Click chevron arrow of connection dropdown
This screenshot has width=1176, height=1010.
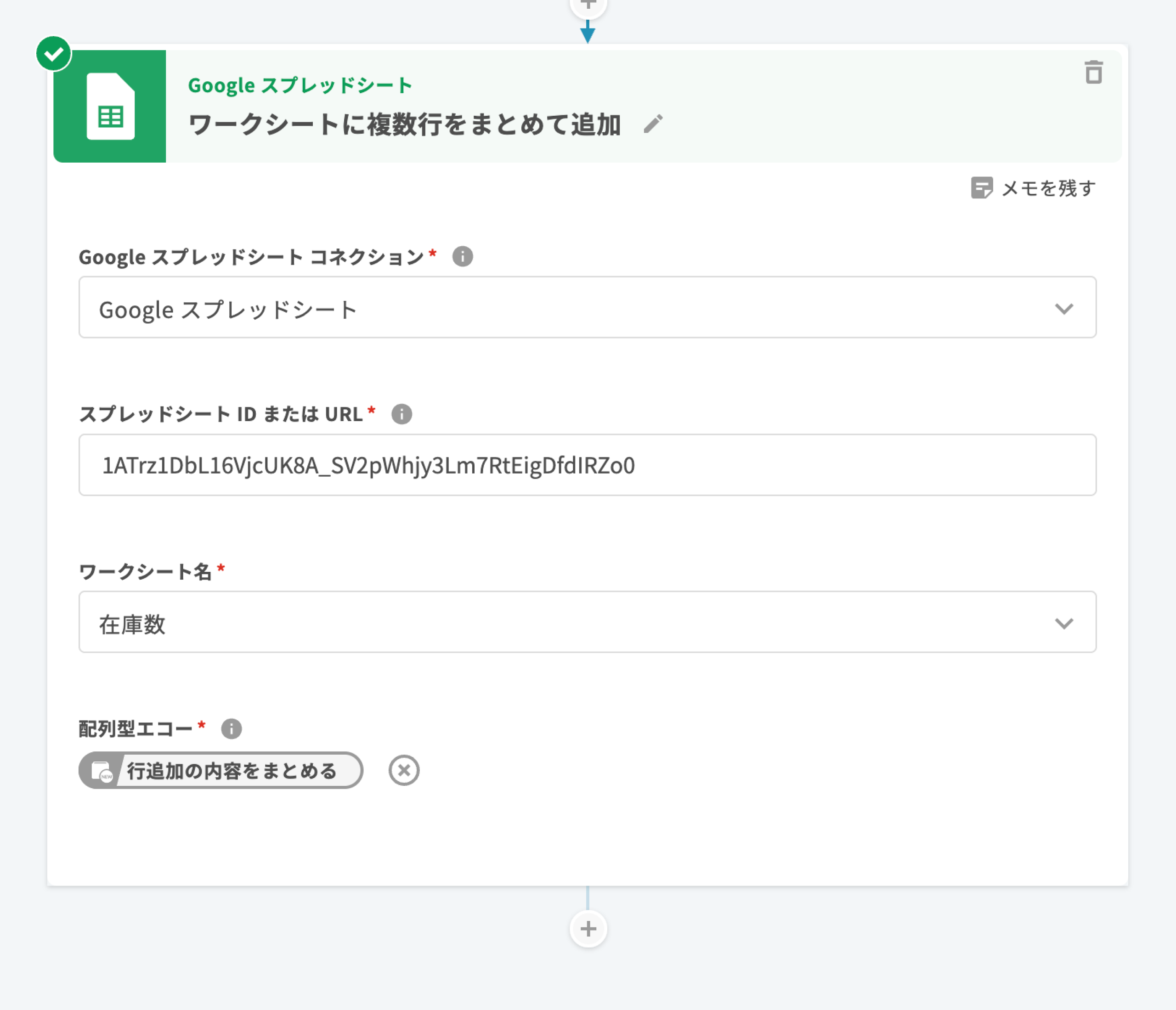click(1063, 309)
